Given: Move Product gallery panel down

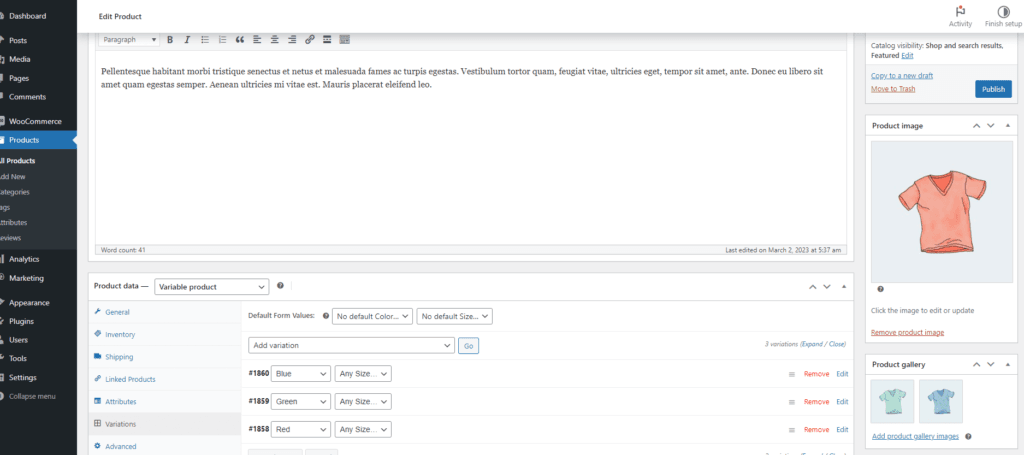Looking at the screenshot, I should (x=991, y=364).
